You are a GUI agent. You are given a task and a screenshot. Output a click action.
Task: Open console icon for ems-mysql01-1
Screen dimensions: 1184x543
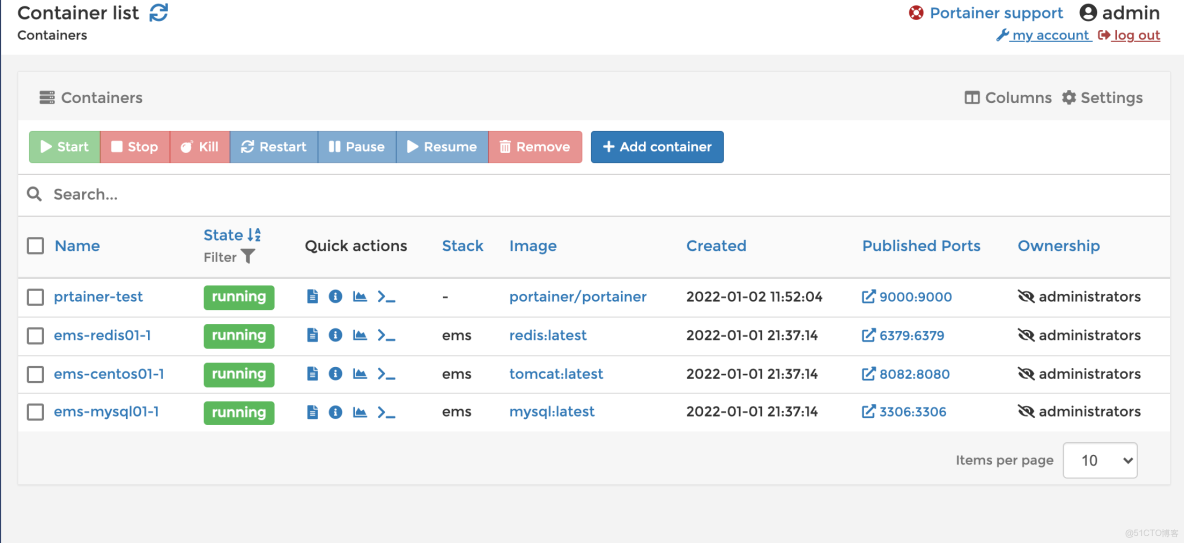(387, 412)
